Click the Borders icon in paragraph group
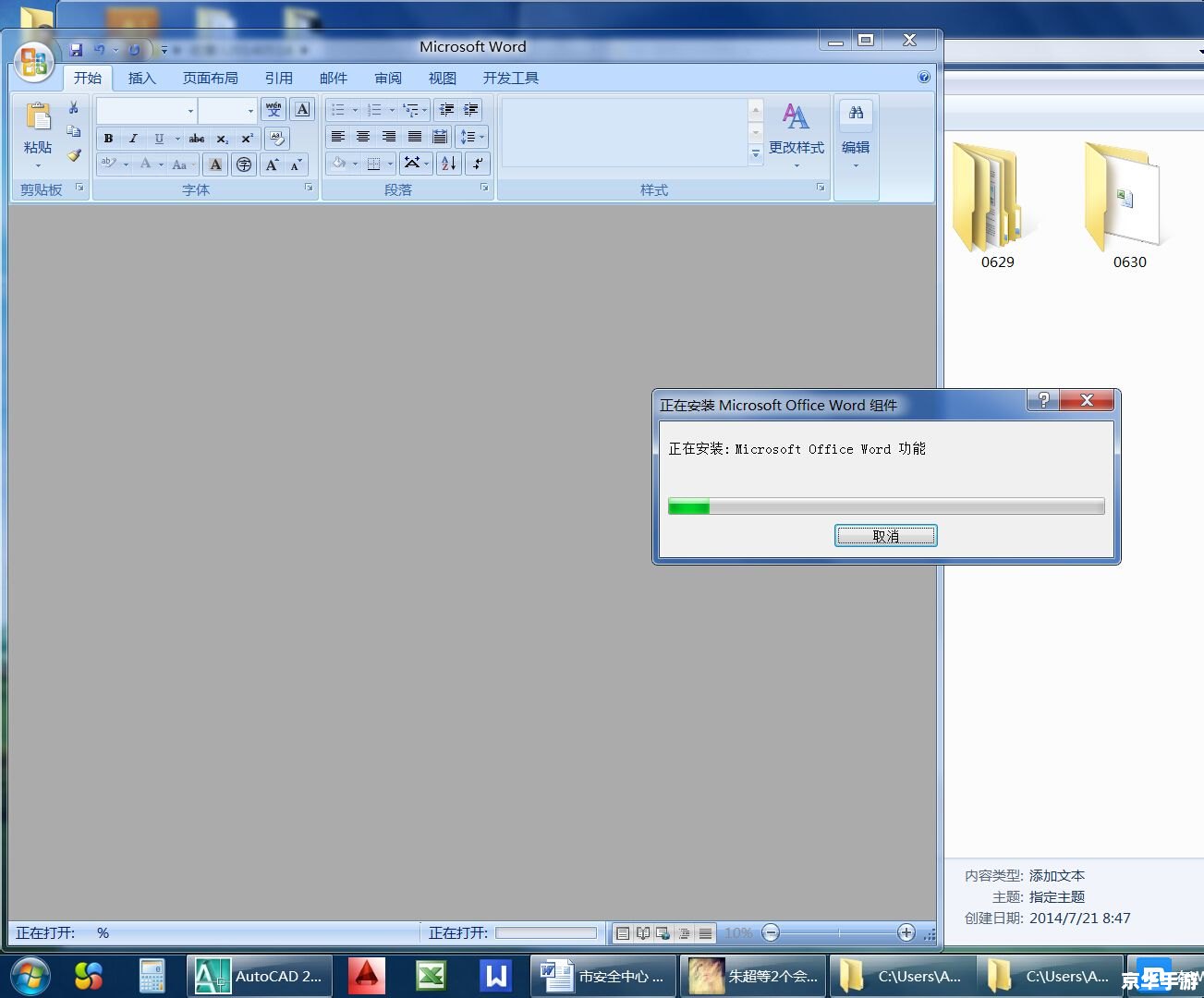1204x998 pixels. 373,164
